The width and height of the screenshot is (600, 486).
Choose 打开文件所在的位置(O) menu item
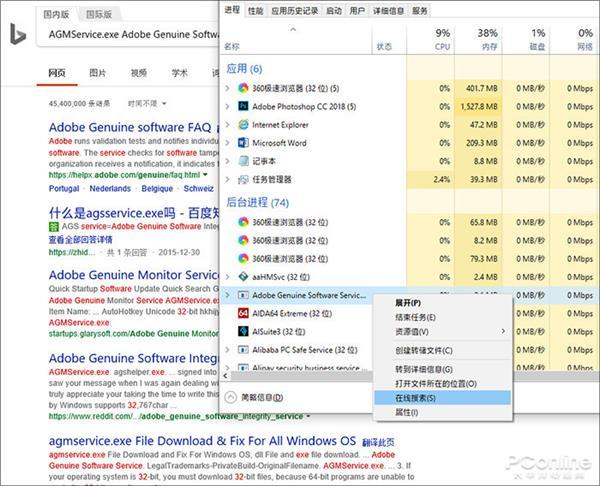(x=443, y=383)
